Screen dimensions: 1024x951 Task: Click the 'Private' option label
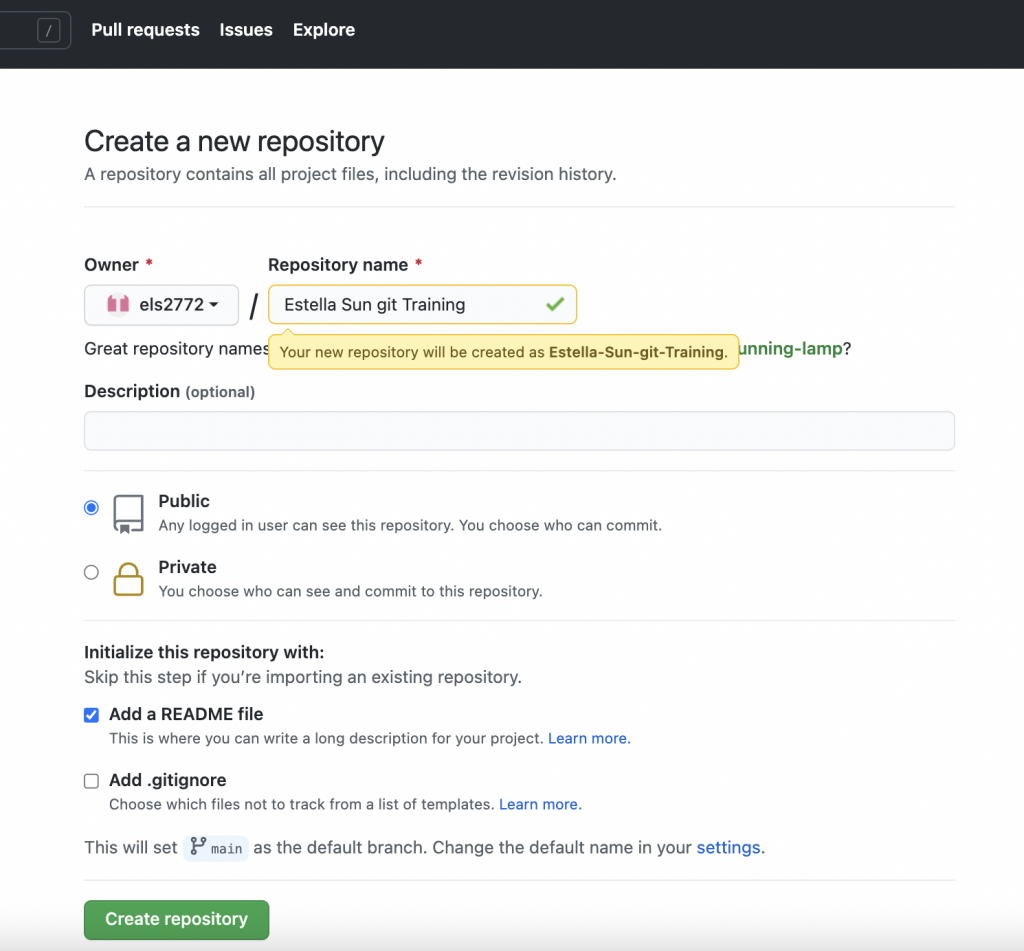coord(187,567)
